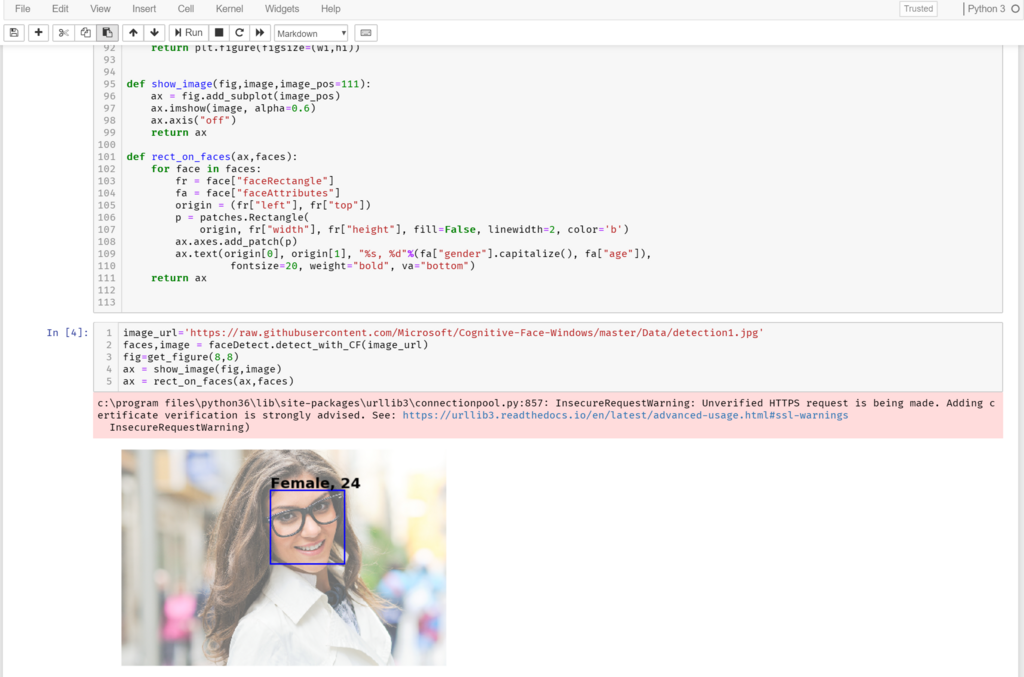Click the 'ax = rect_on_faces(ax,faces)' line

click(208, 381)
